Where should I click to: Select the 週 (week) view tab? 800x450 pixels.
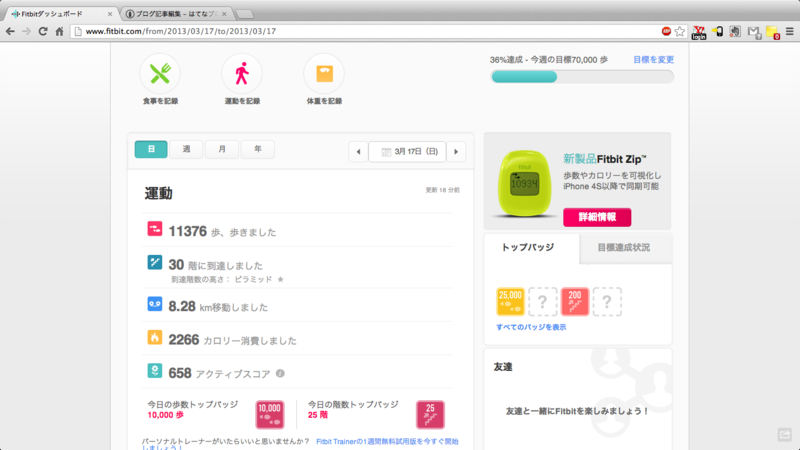[x=186, y=149]
